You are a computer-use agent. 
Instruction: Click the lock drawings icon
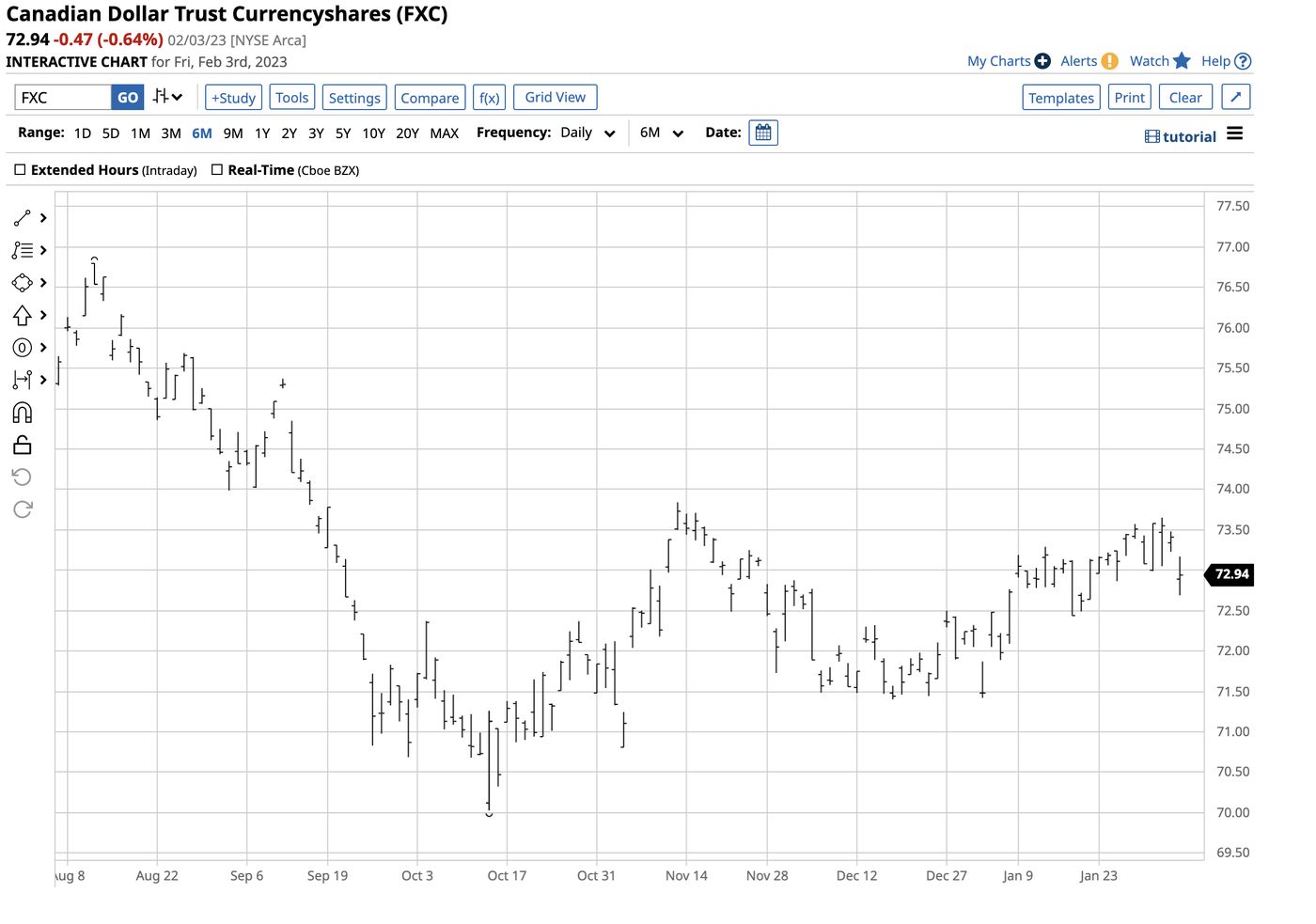click(23, 445)
